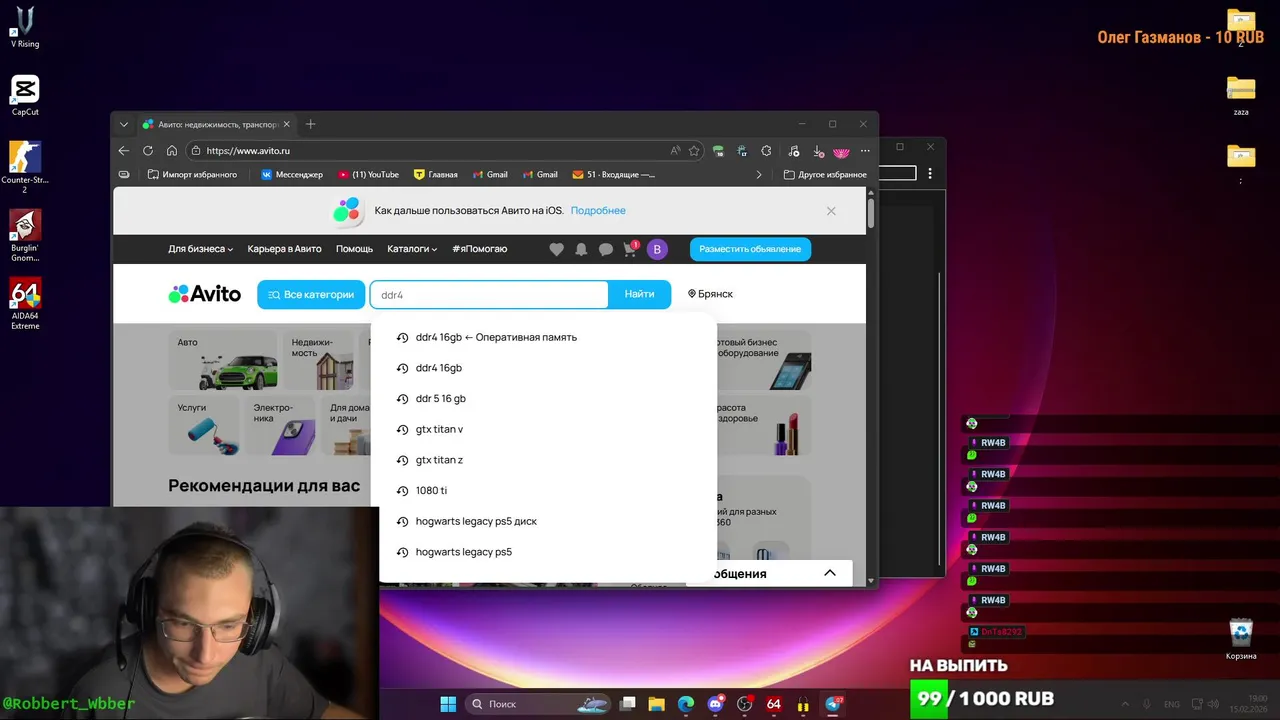Show more bookmarks via the chevron

click(x=758, y=174)
